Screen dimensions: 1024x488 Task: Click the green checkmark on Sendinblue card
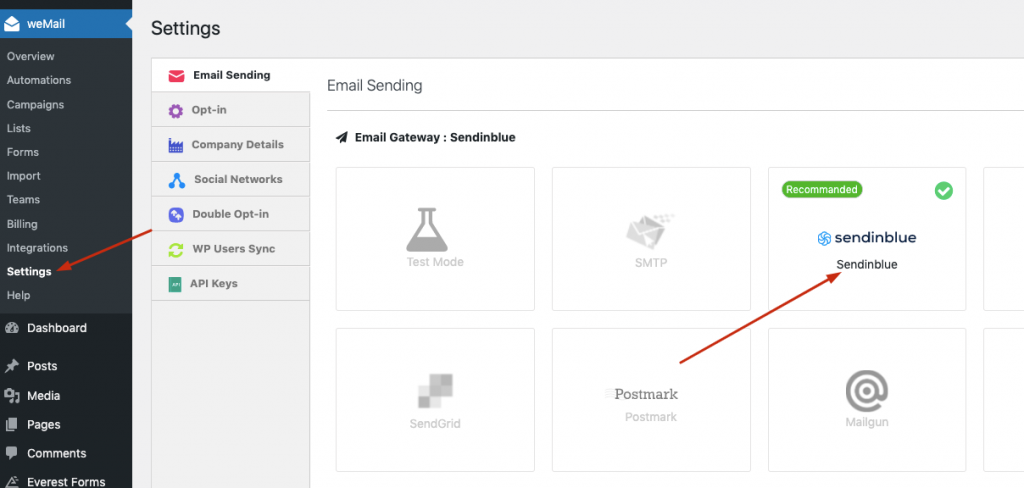pos(944,191)
